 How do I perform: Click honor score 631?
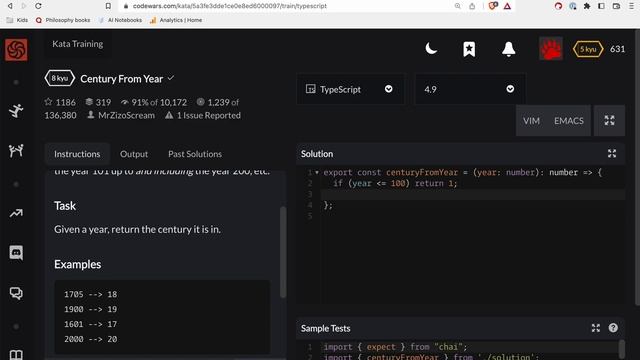617,49
